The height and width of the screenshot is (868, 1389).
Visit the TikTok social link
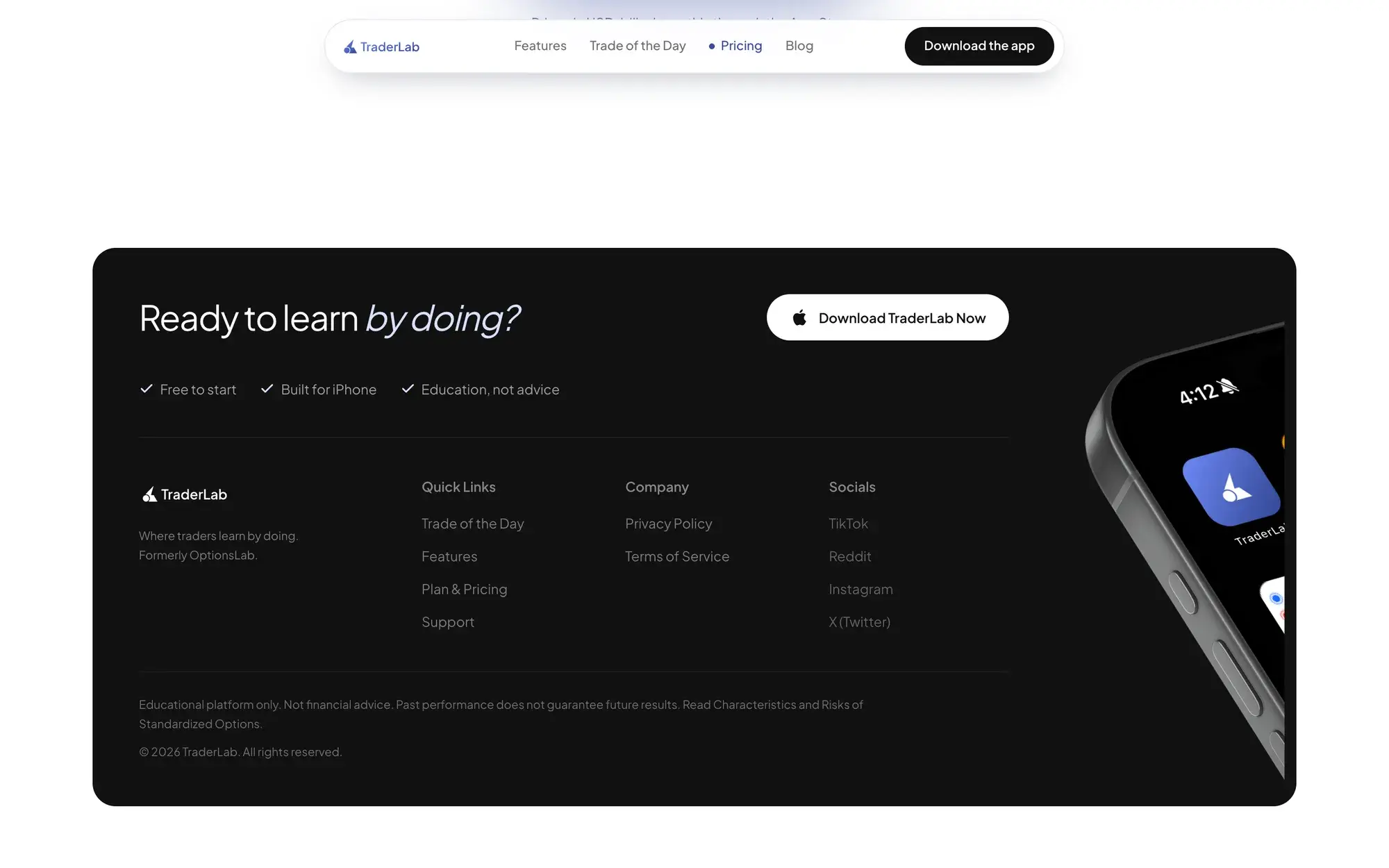(x=849, y=524)
